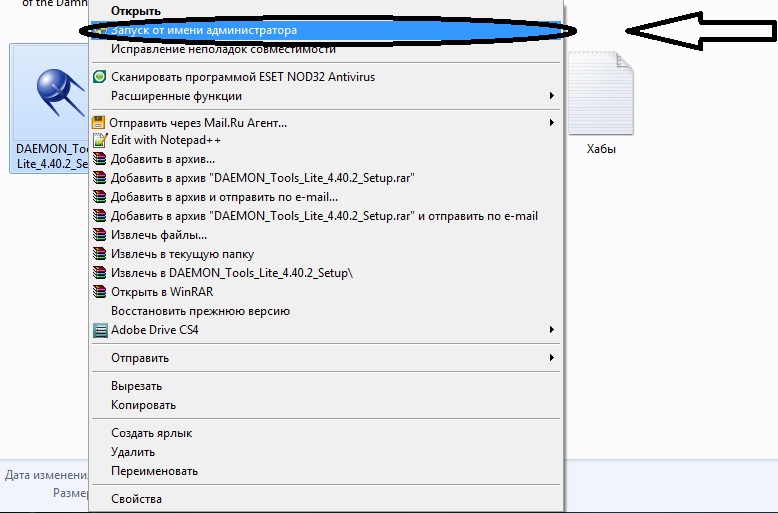Choose Edit with Notepad++
778x513 pixels.
[326, 140]
